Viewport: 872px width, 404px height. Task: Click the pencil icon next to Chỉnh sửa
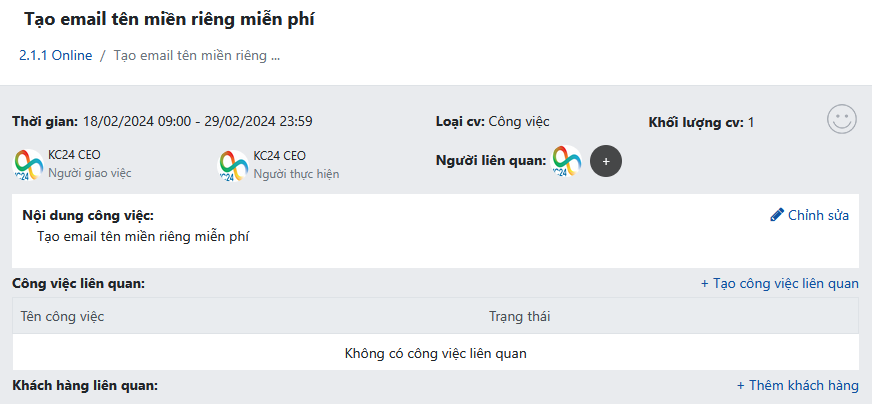[777, 215]
